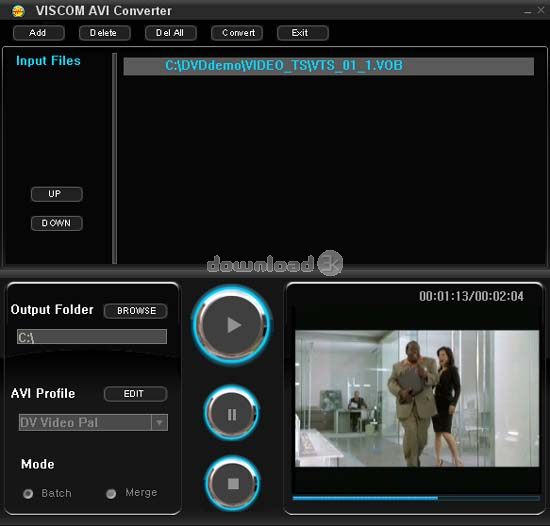The image size is (550, 526).
Task: Move the selected file UP
Action: (57, 194)
